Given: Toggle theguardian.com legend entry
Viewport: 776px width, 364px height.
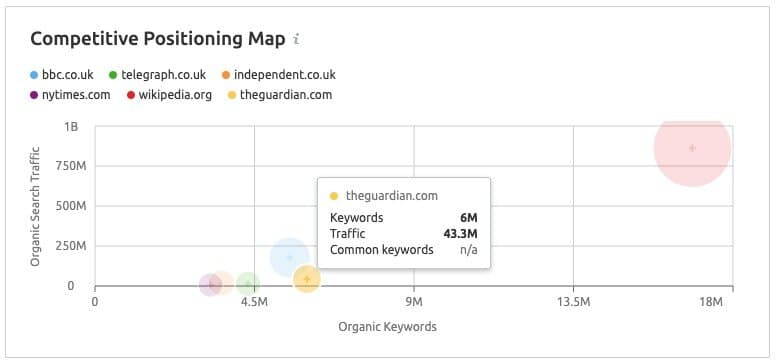Looking at the screenshot, I should click(280, 95).
